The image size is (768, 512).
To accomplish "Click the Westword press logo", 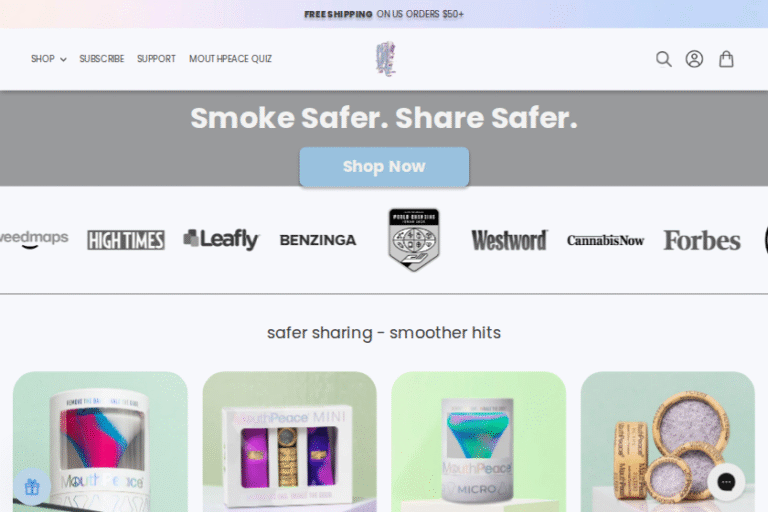I will pyautogui.click(x=509, y=240).
